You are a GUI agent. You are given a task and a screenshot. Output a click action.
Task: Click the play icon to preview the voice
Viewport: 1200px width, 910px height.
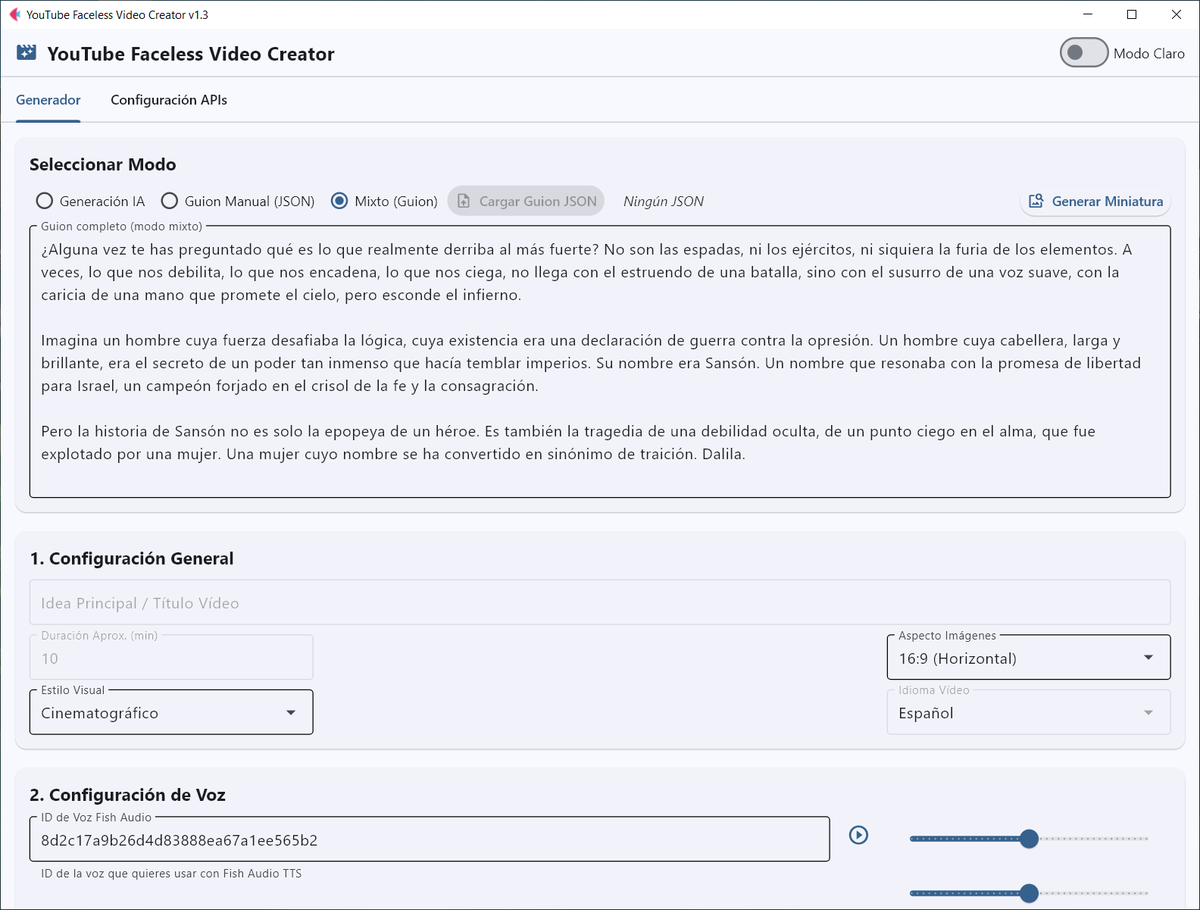tap(858, 835)
